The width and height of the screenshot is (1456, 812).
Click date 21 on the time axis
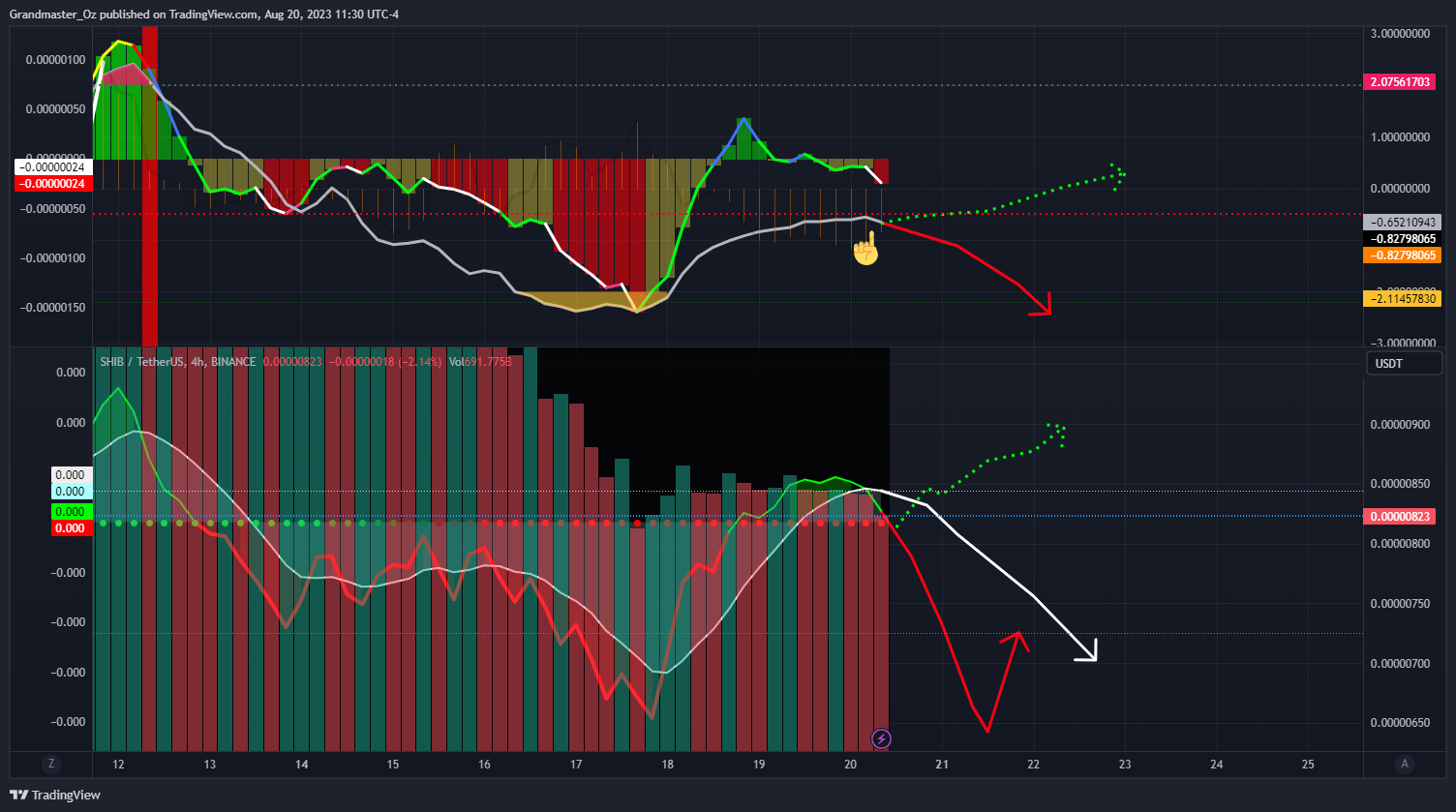(942, 765)
